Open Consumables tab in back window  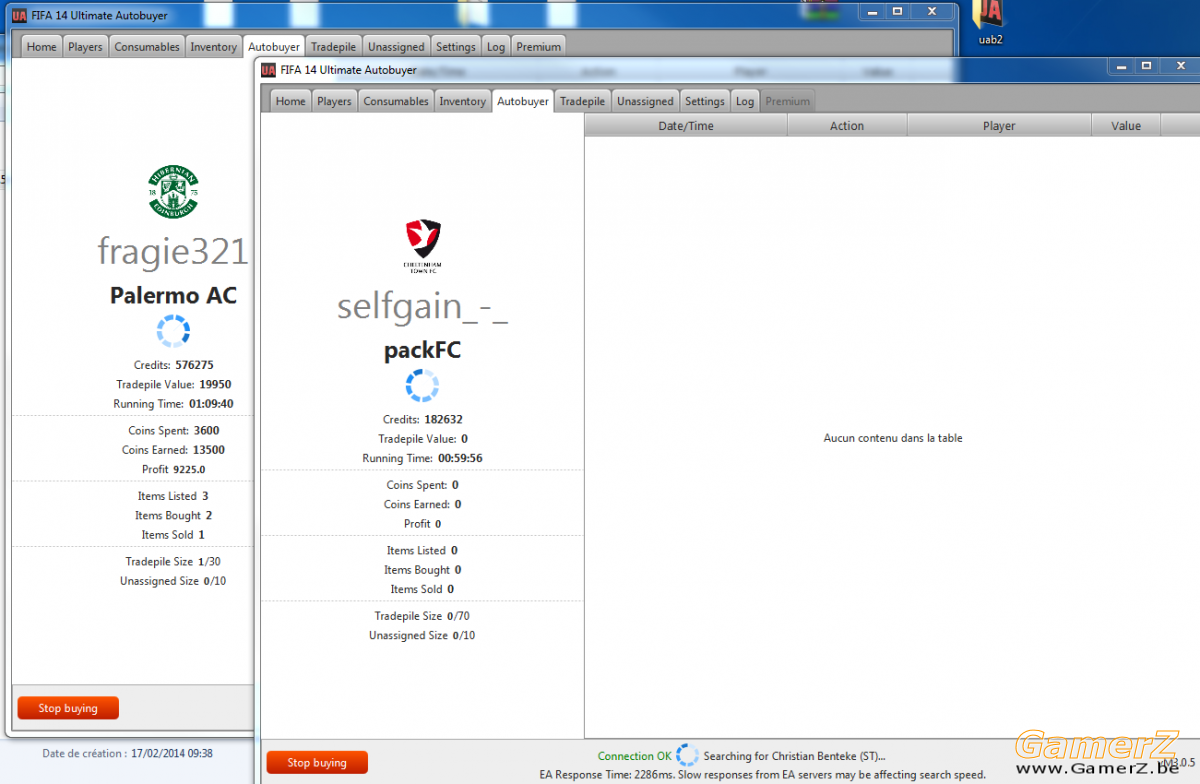click(x=147, y=46)
